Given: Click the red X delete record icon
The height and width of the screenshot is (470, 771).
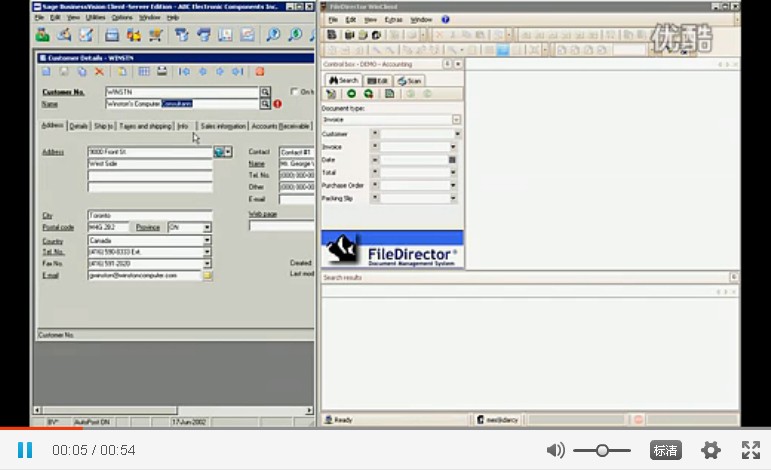Looking at the screenshot, I should point(99,72).
